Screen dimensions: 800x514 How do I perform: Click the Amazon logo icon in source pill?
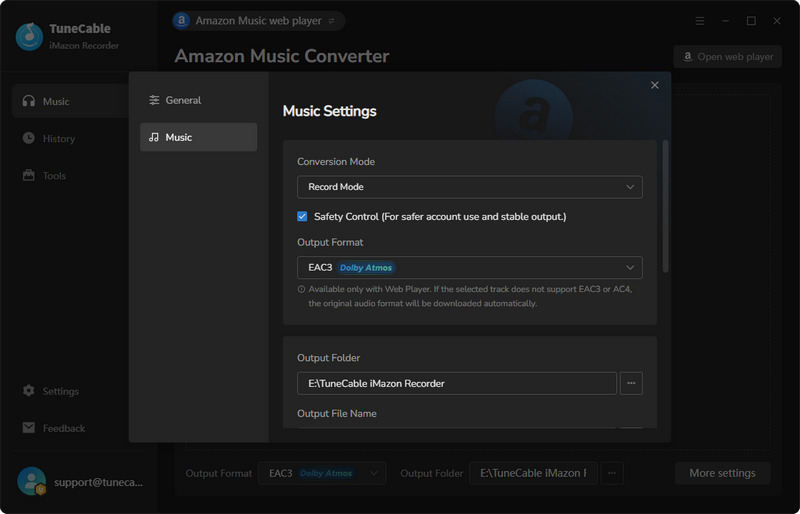pyautogui.click(x=181, y=20)
